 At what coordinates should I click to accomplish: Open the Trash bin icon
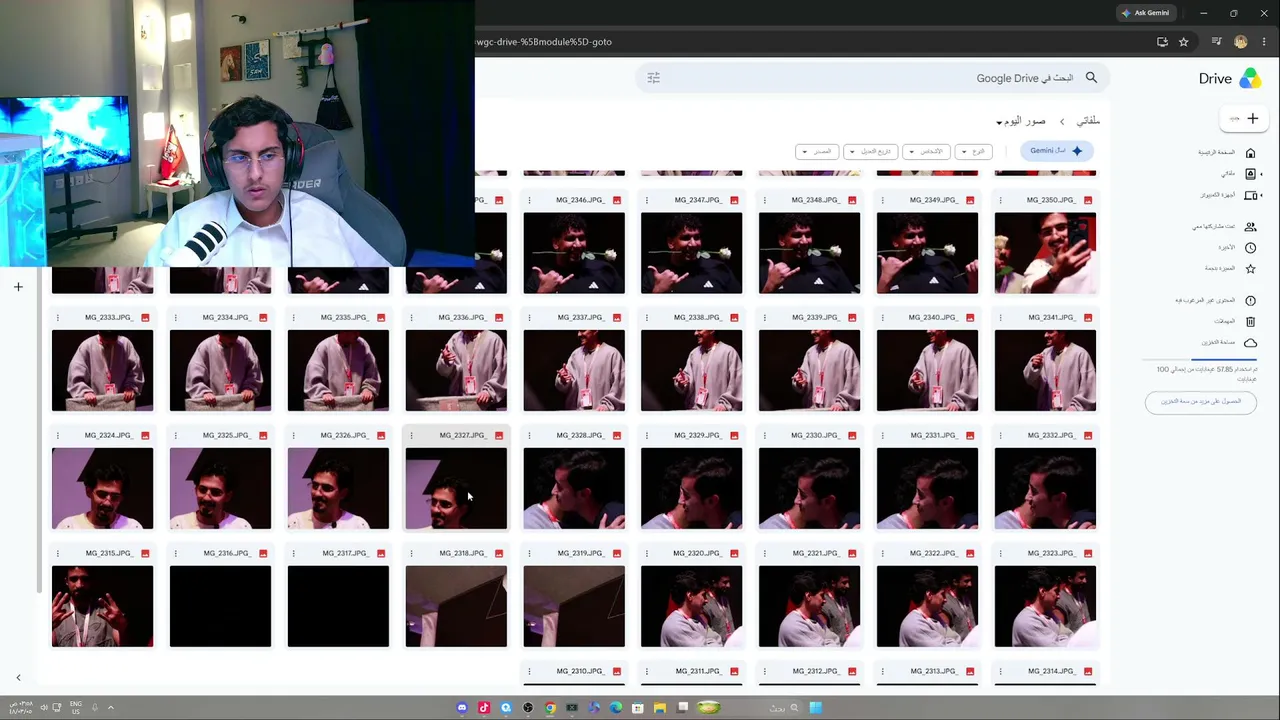[x=1250, y=322]
